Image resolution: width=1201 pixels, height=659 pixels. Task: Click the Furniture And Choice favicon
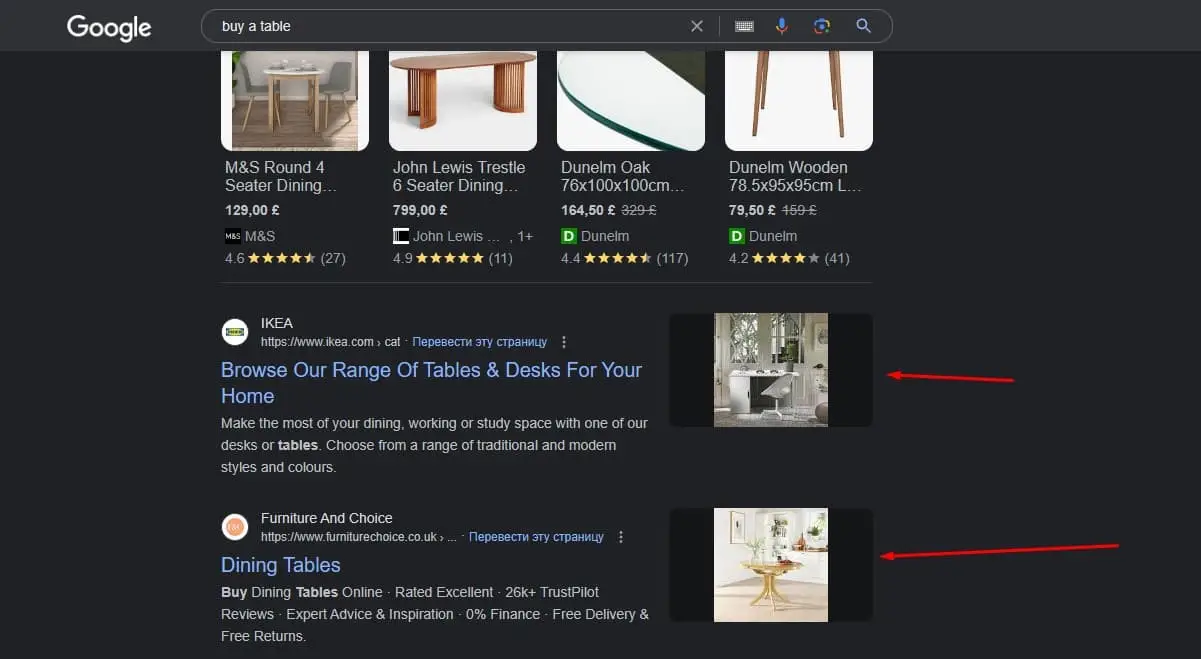coord(235,527)
